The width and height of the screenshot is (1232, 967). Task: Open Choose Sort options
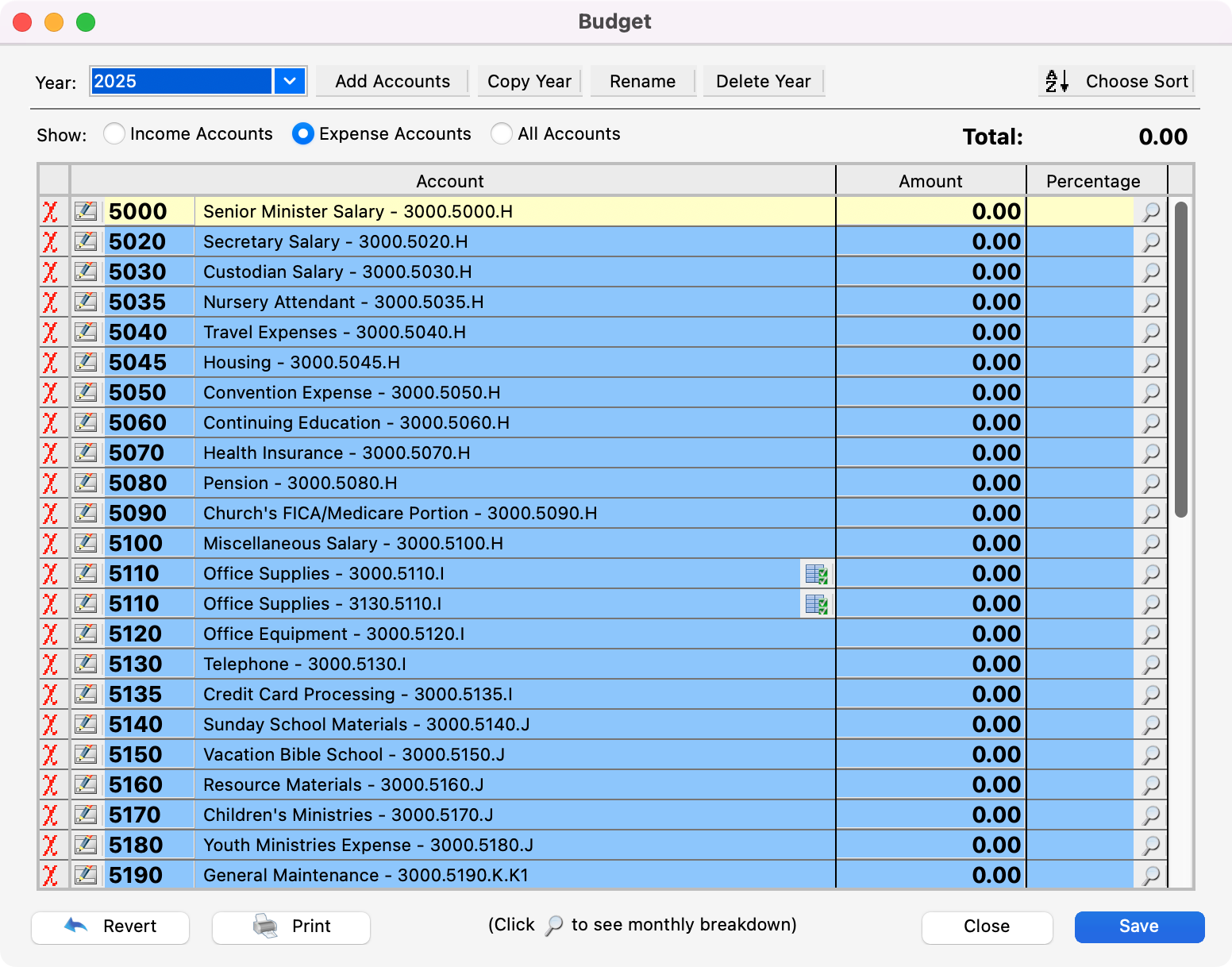[x=1116, y=82]
